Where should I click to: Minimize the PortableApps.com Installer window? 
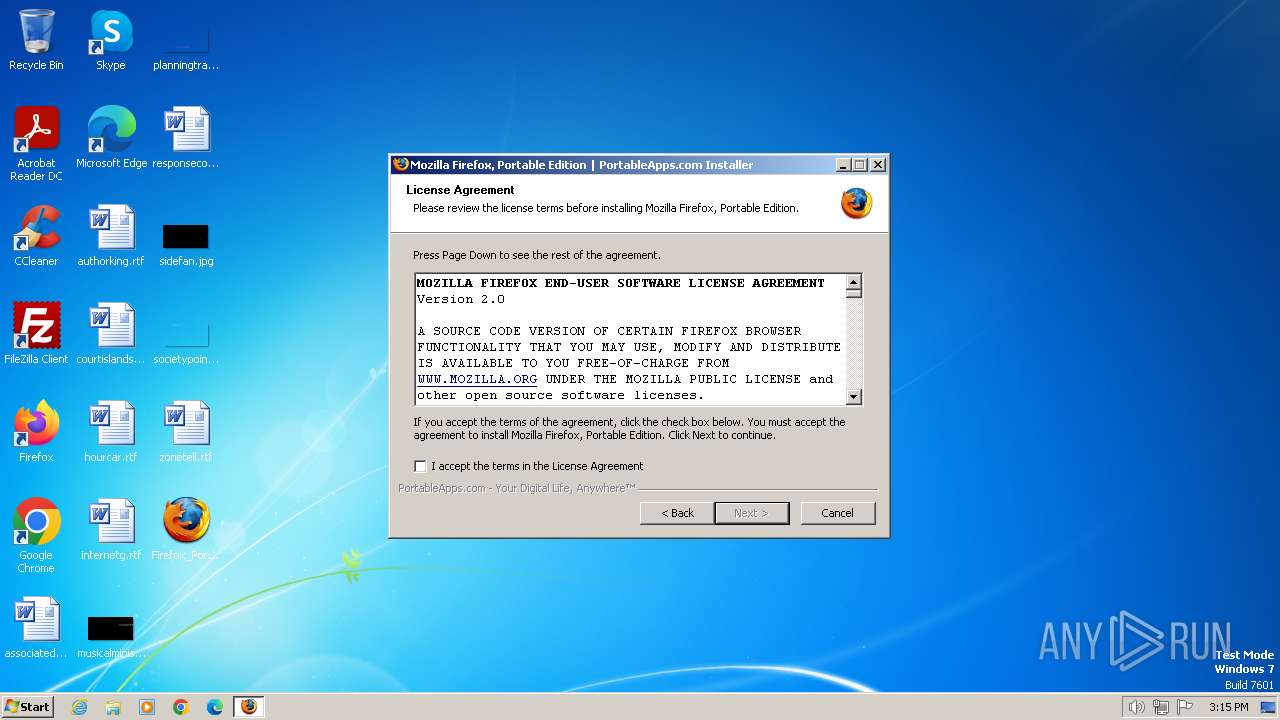tap(842, 165)
